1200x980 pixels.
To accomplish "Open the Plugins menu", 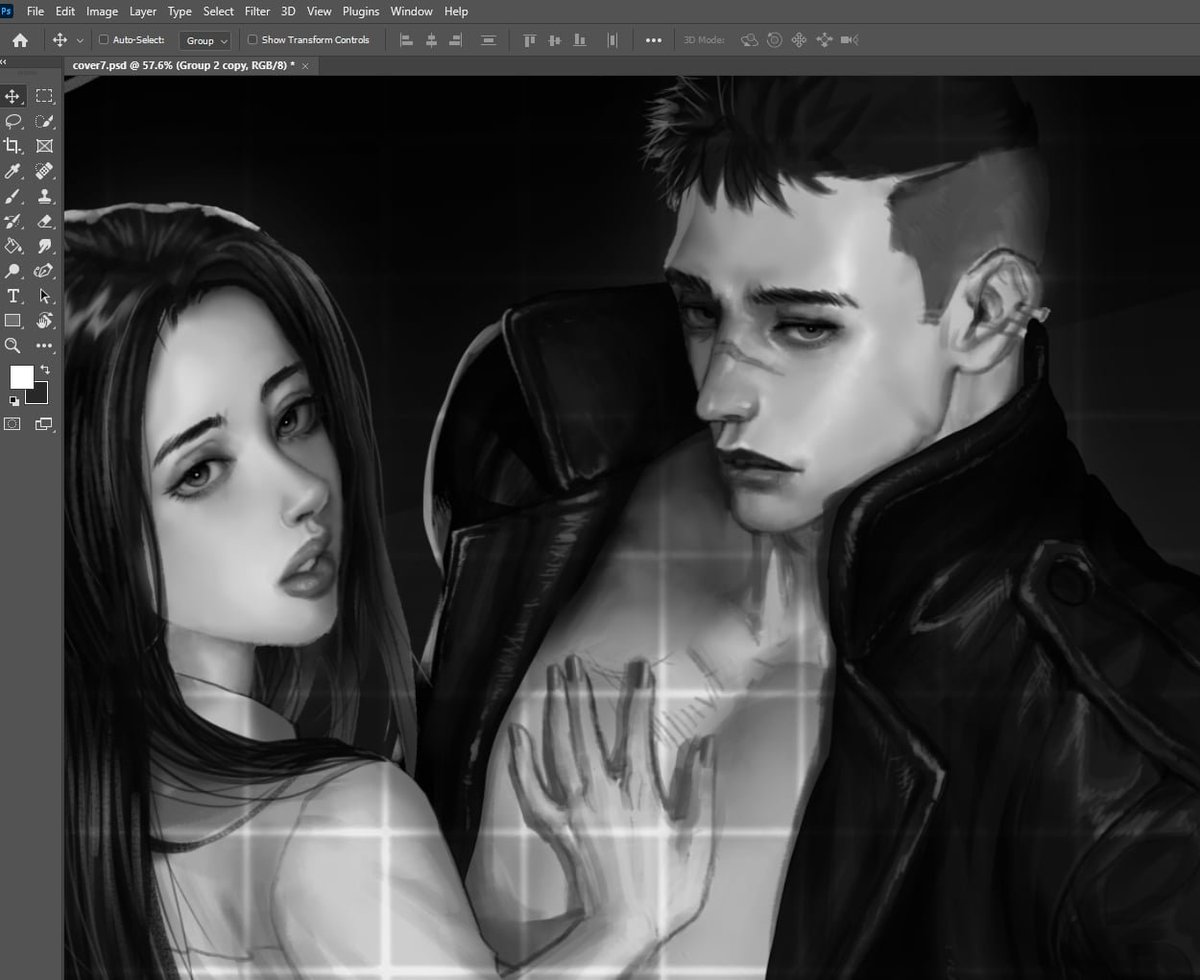I will point(361,11).
